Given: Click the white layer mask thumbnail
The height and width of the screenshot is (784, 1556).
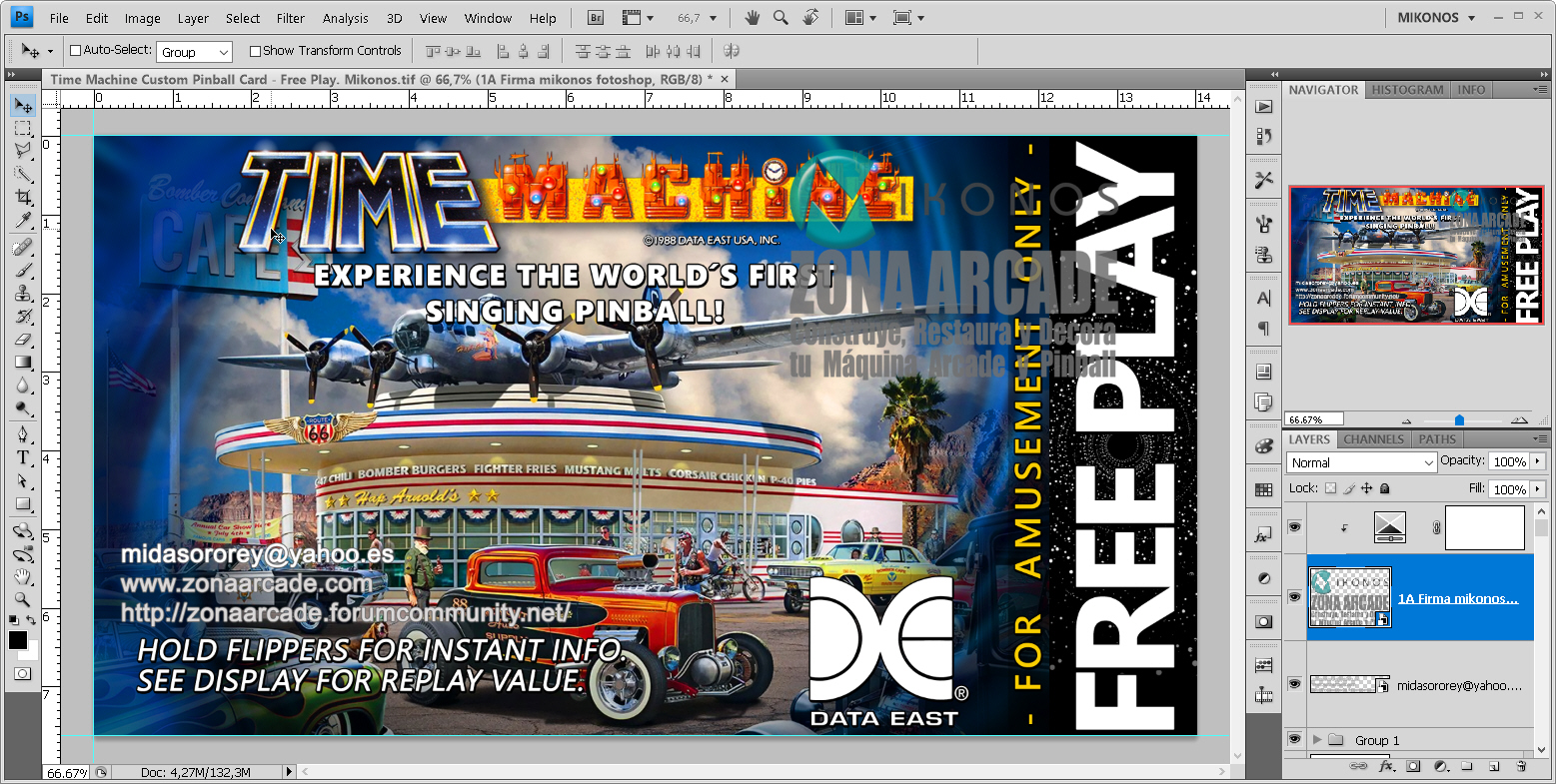Looking at the screenshot, I should coord(1484,526).
